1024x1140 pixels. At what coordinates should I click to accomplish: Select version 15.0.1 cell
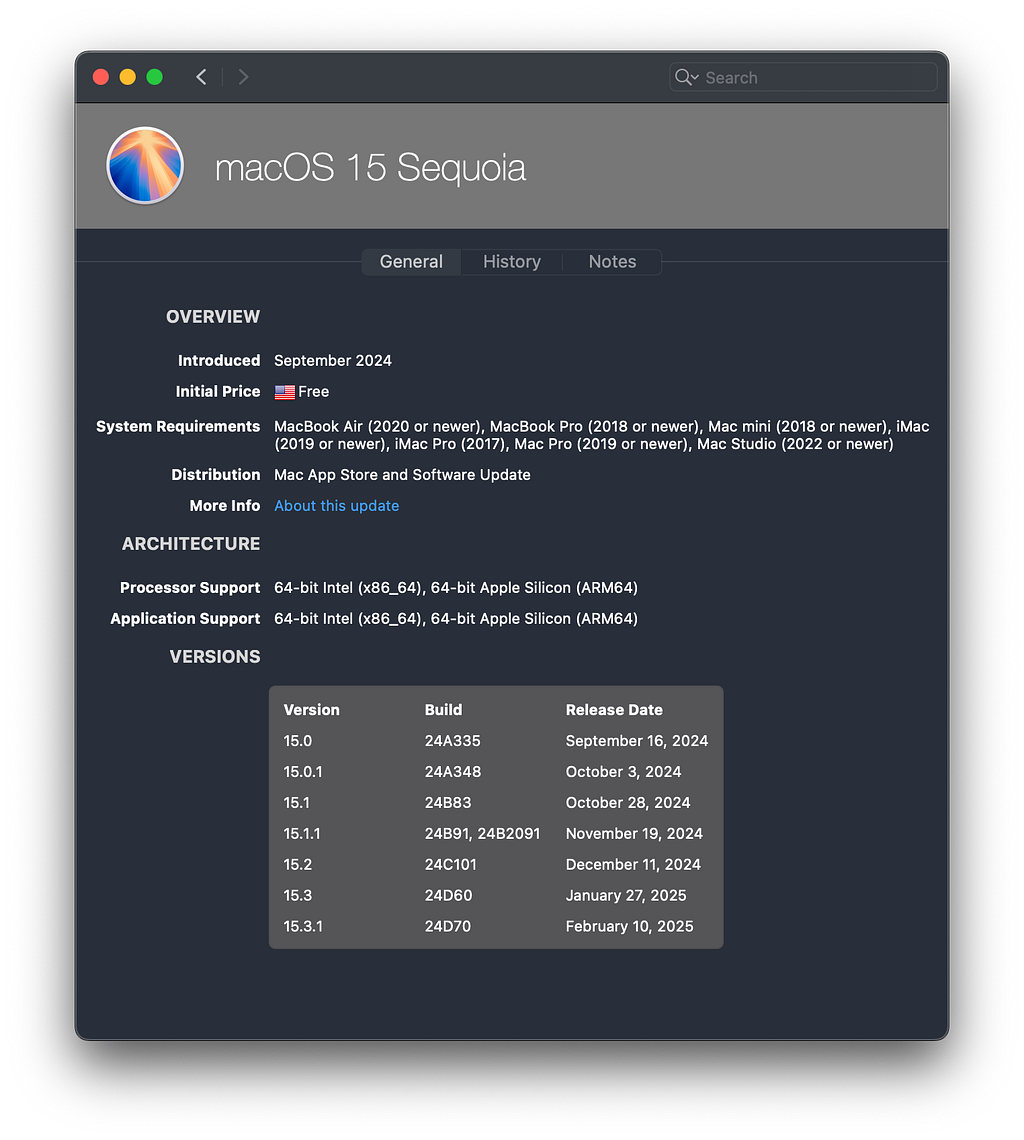pyautogui.click(x=303, y=772)
